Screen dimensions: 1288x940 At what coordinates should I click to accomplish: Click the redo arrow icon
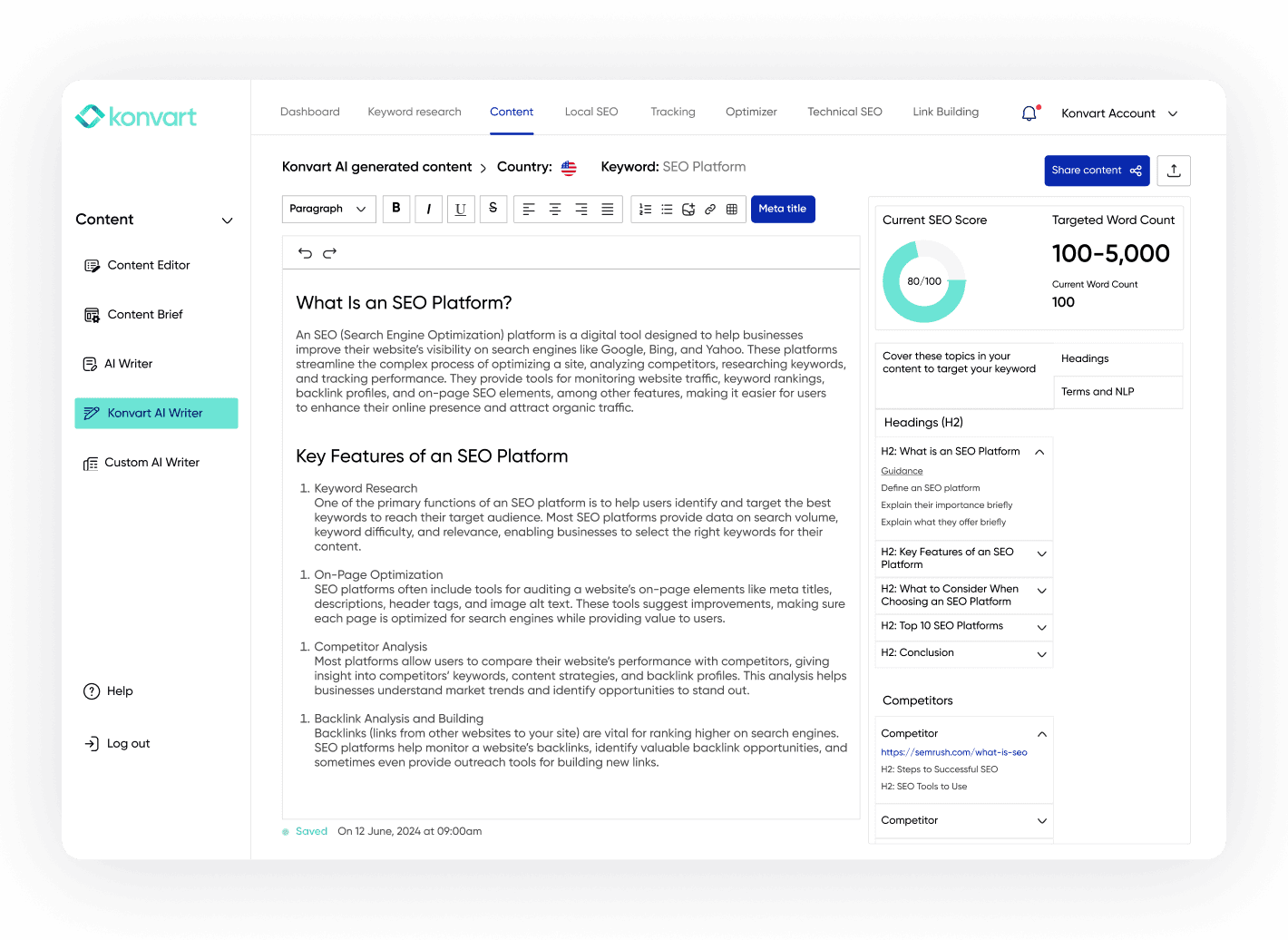(330, 253)
